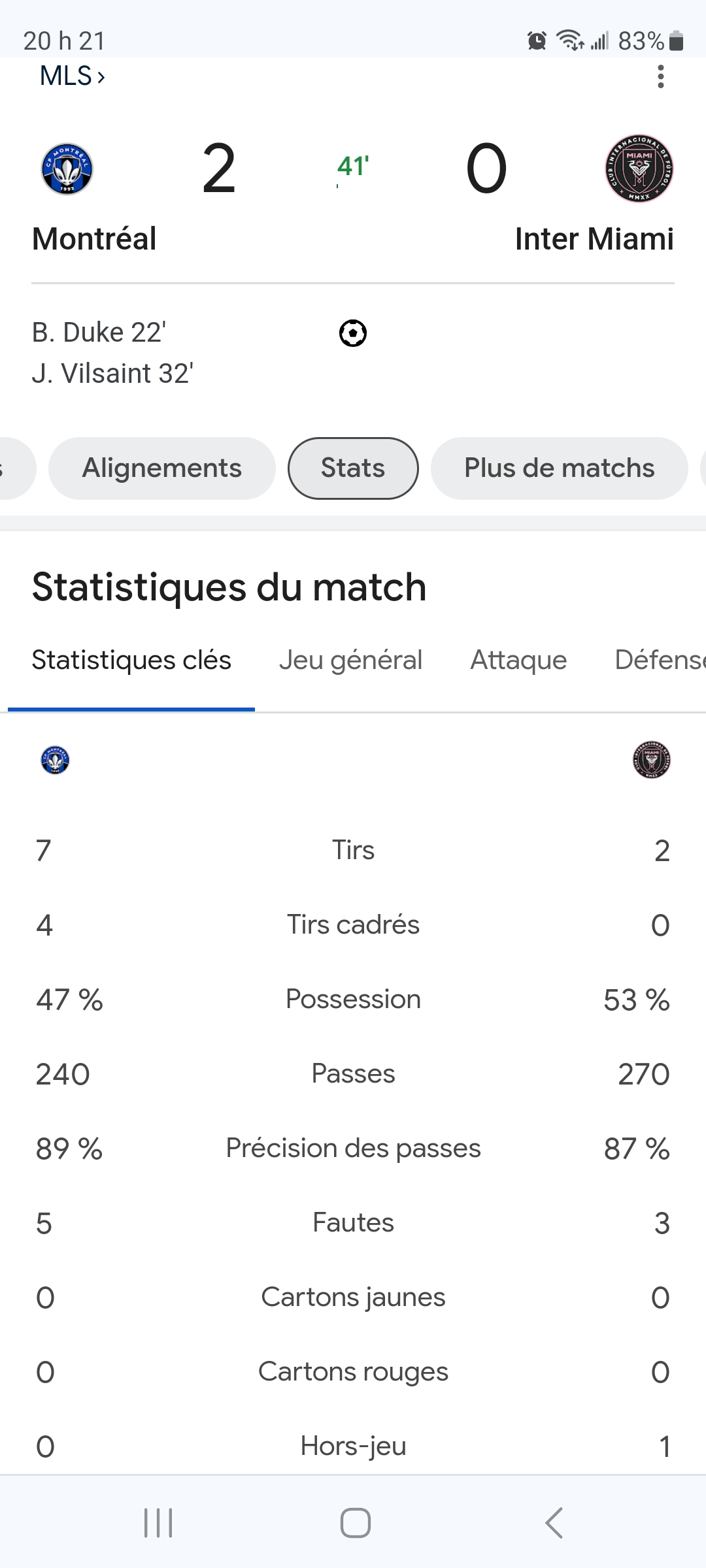
Task: Switch to Attaque statistics tab
Action: [518, 660]
